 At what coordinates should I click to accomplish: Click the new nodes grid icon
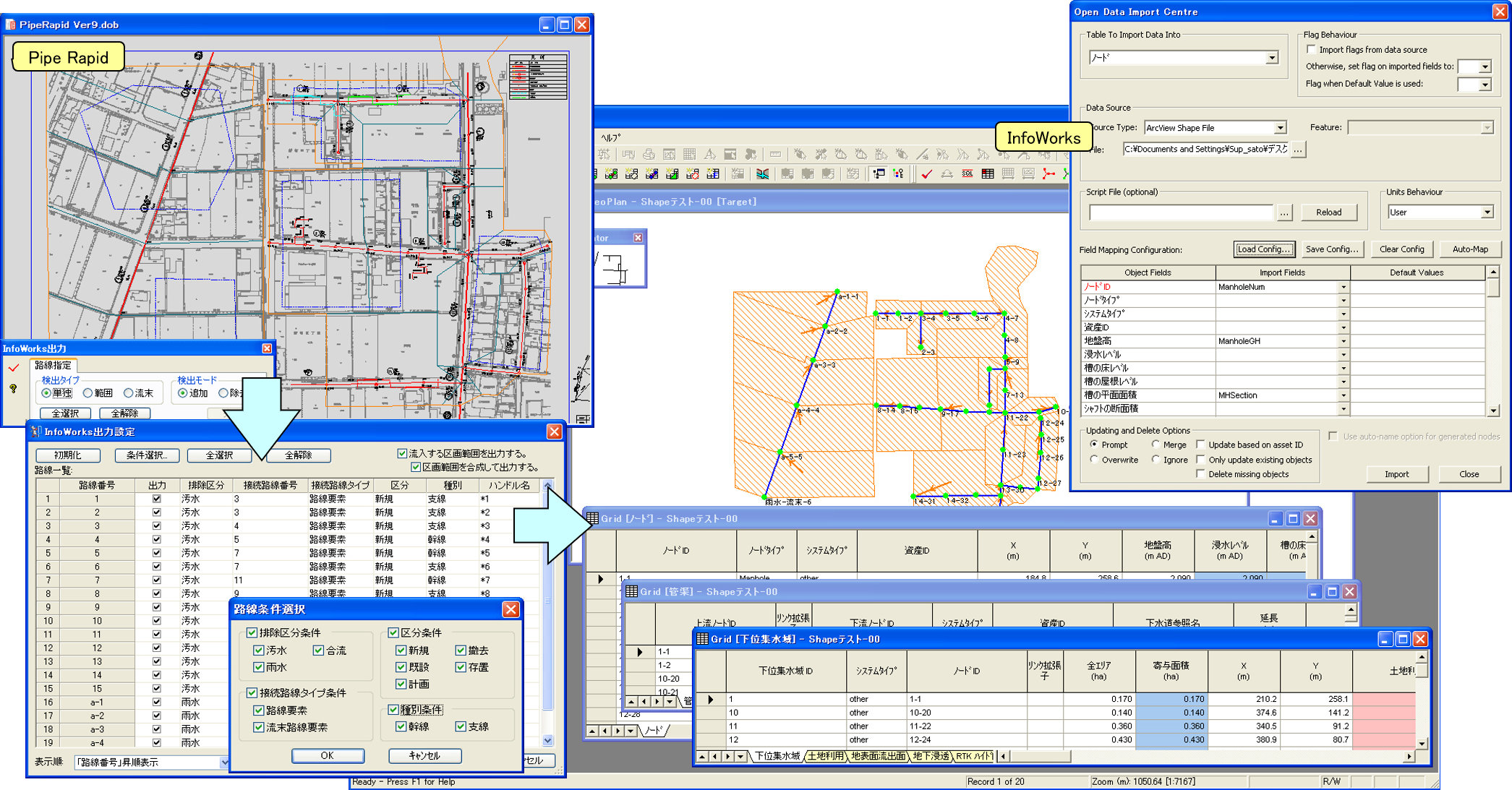611,174
